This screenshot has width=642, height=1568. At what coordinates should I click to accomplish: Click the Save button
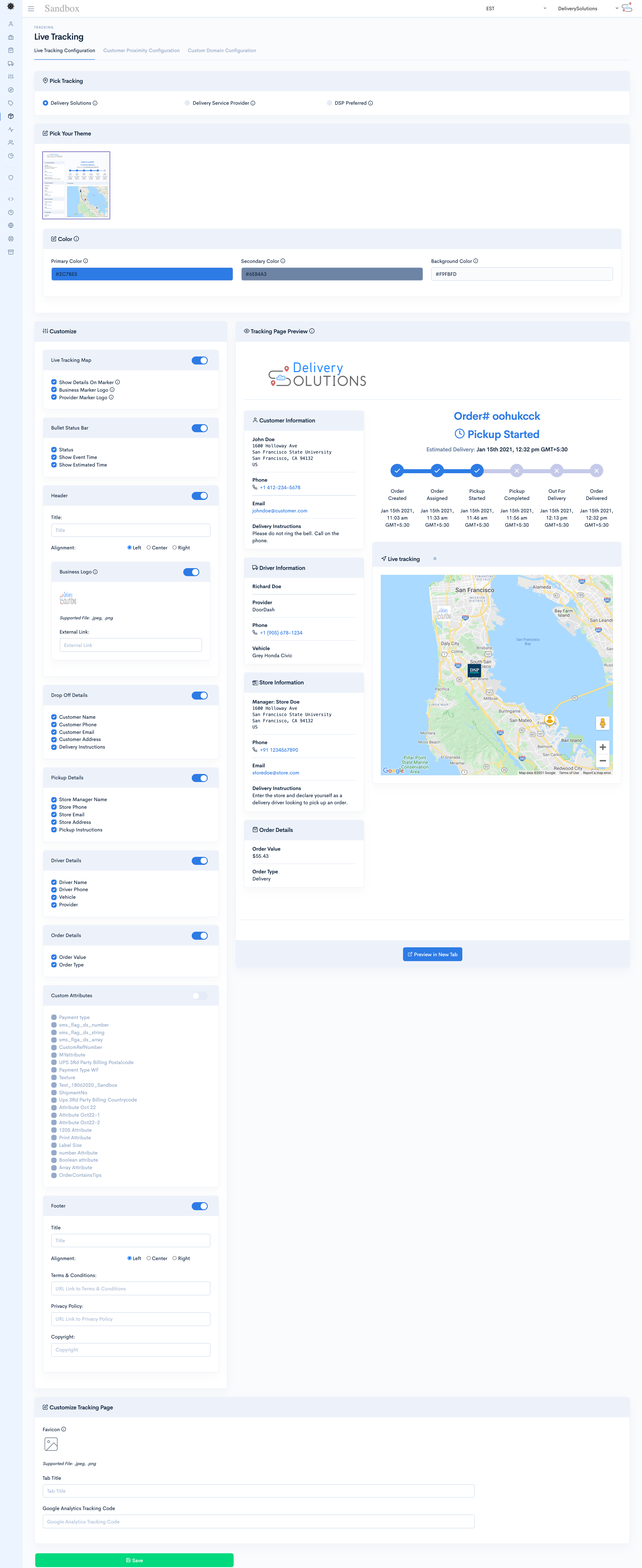click(x=134, y=1560)
